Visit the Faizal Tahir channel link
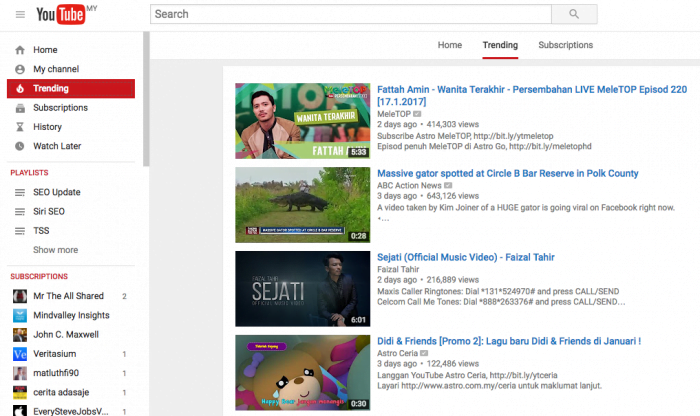Viewport: 700px width, 416px height. pyautogui.click(x=398, y=269)
